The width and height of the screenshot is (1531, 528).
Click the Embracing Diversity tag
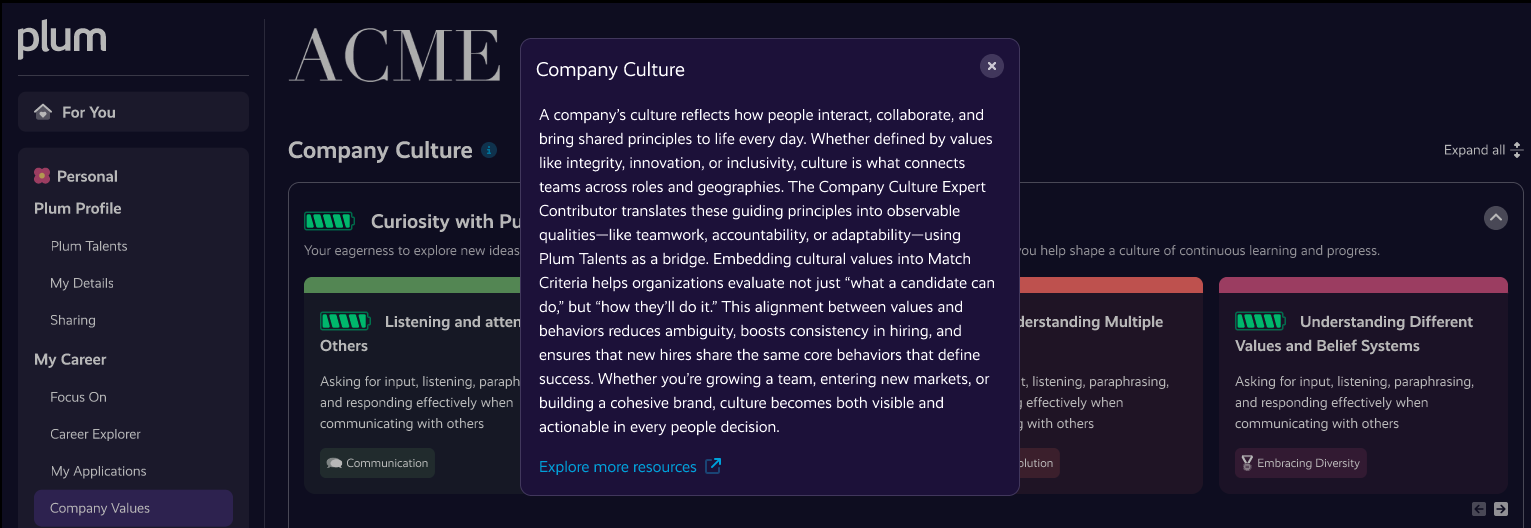pos(1300,463)
